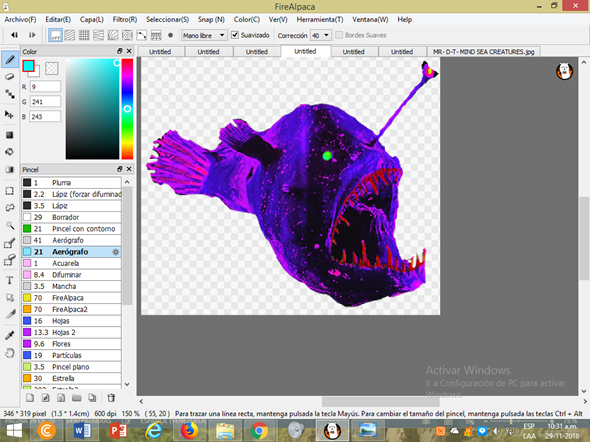590x442 pixels.
Task: Select the Pincel con contorno brush
Action: 71,229
